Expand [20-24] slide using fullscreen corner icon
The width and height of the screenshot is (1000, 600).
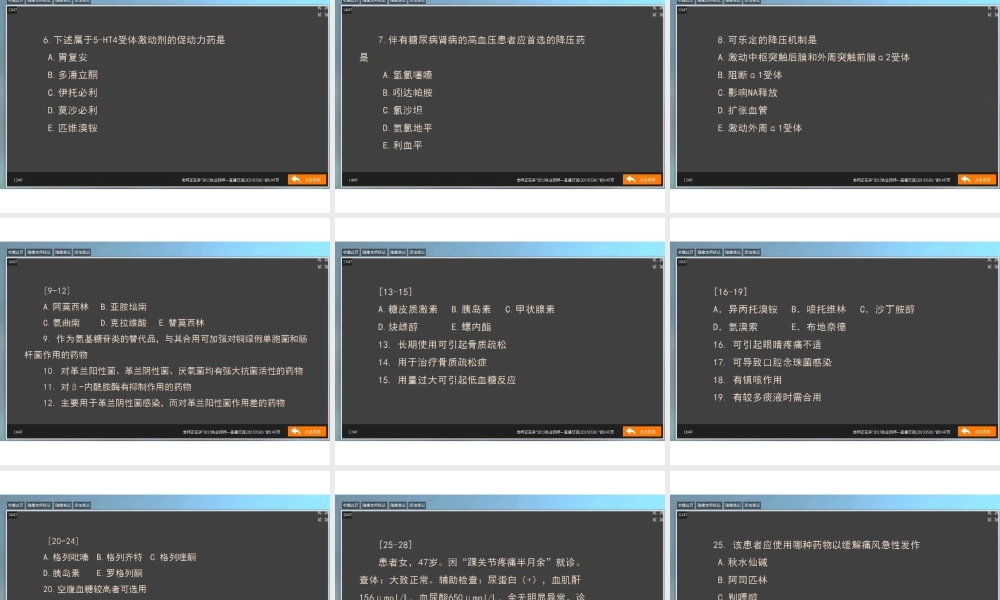click(x=322, y=516)
